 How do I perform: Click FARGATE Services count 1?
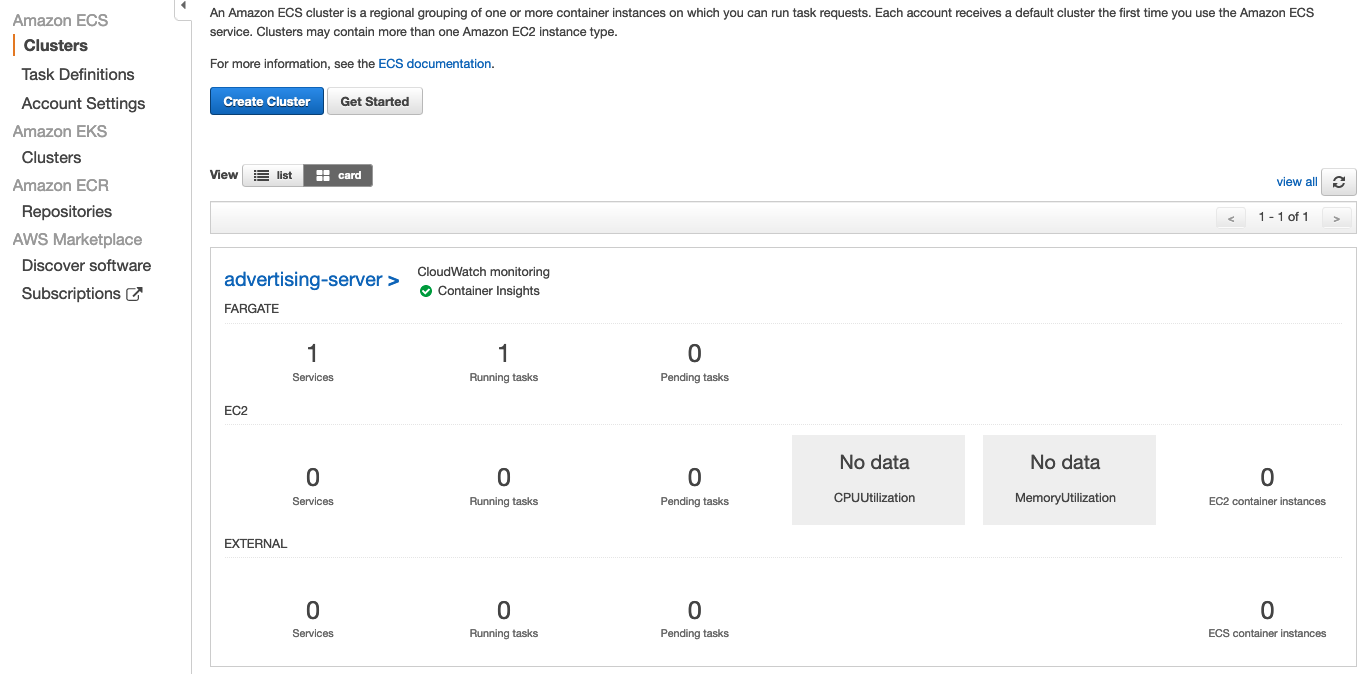coord(313,353)
